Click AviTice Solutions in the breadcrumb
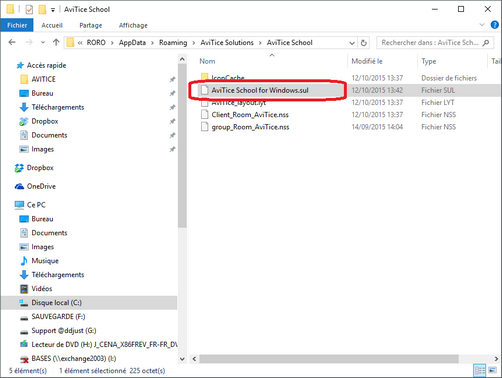 click(227, 43)
